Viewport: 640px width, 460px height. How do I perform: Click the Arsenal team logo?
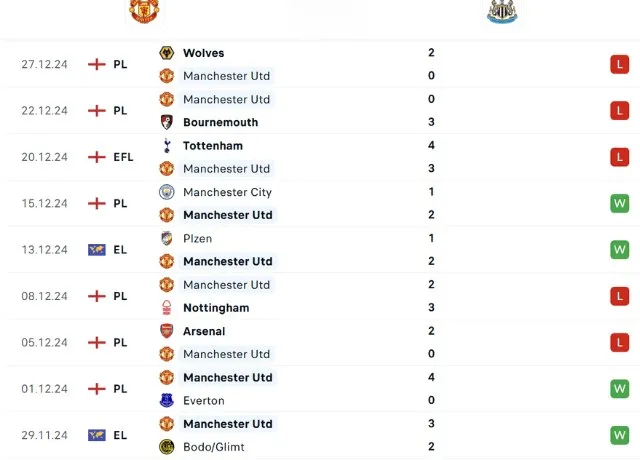[167, 331]
